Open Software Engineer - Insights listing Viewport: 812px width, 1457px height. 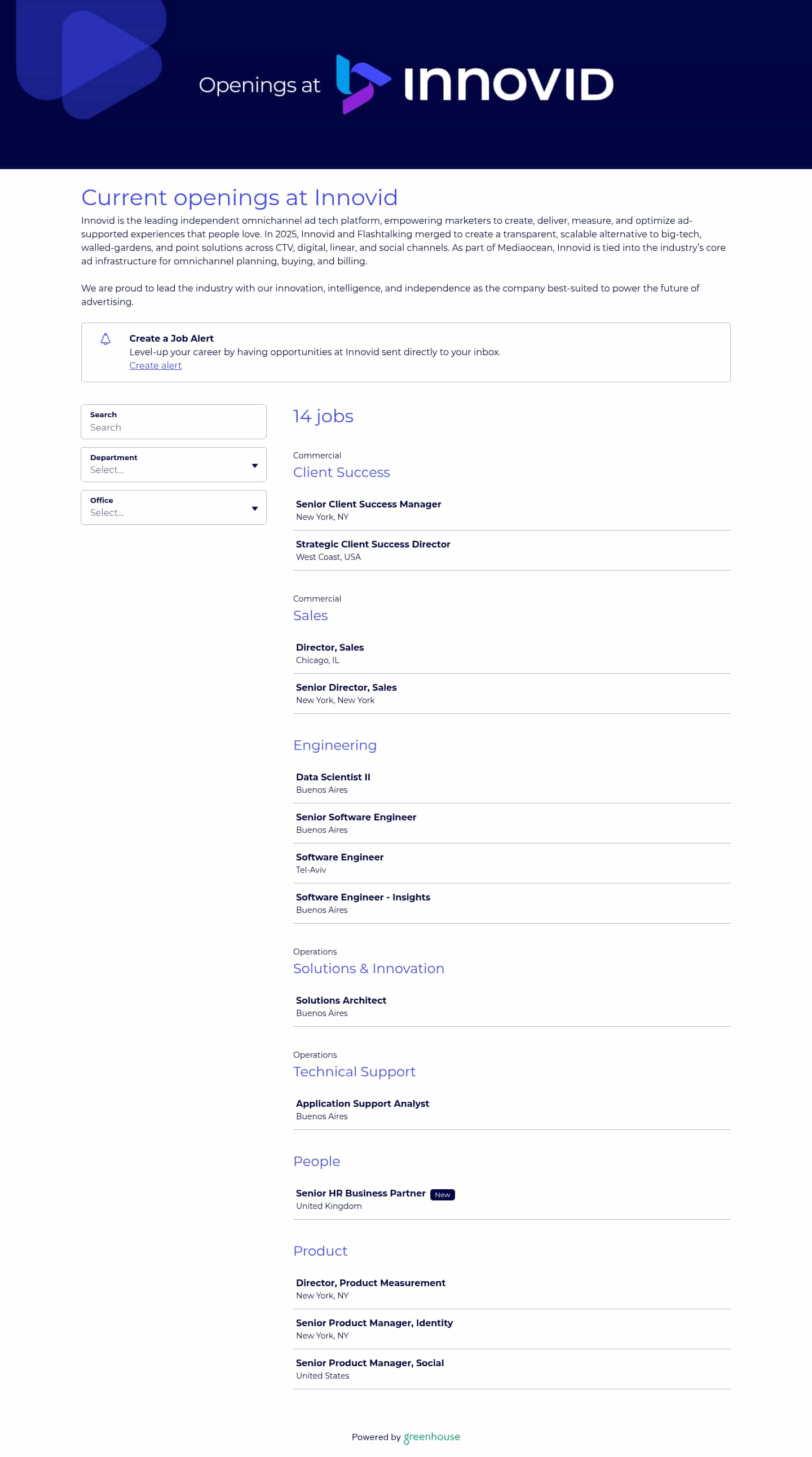pos(512,903)
